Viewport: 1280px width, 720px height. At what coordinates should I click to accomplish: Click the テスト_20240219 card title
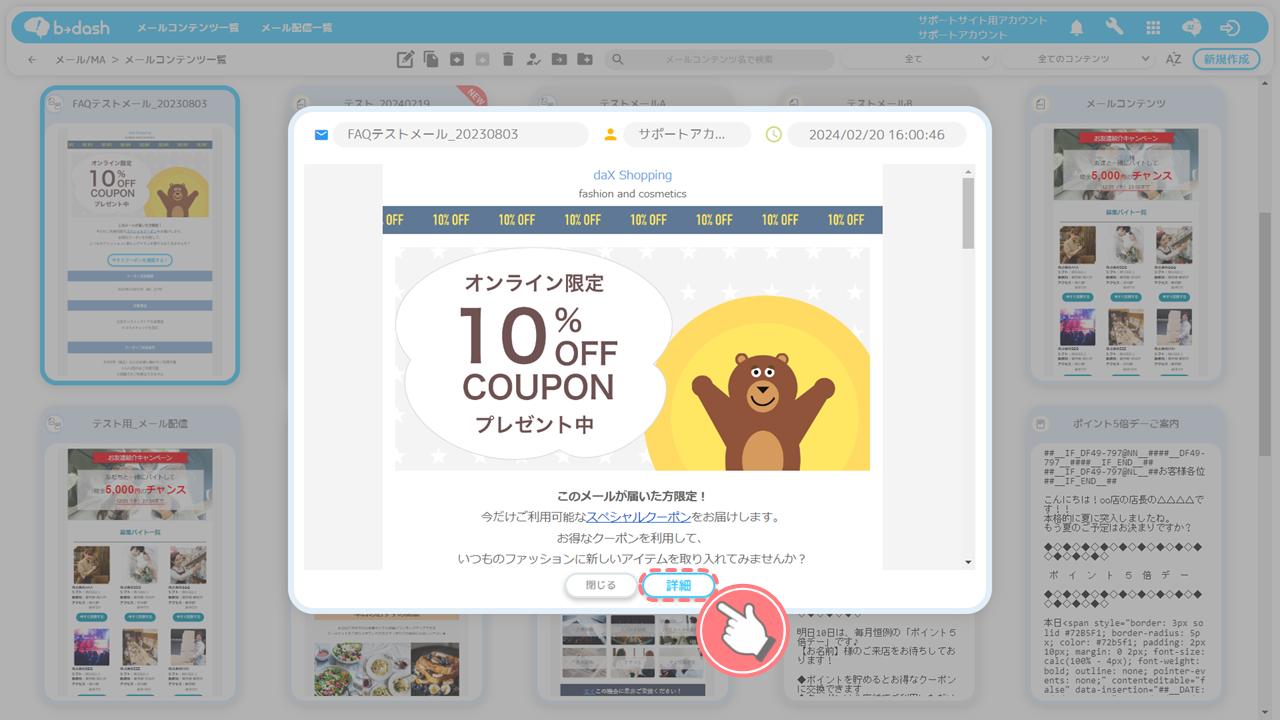point(387,103)
